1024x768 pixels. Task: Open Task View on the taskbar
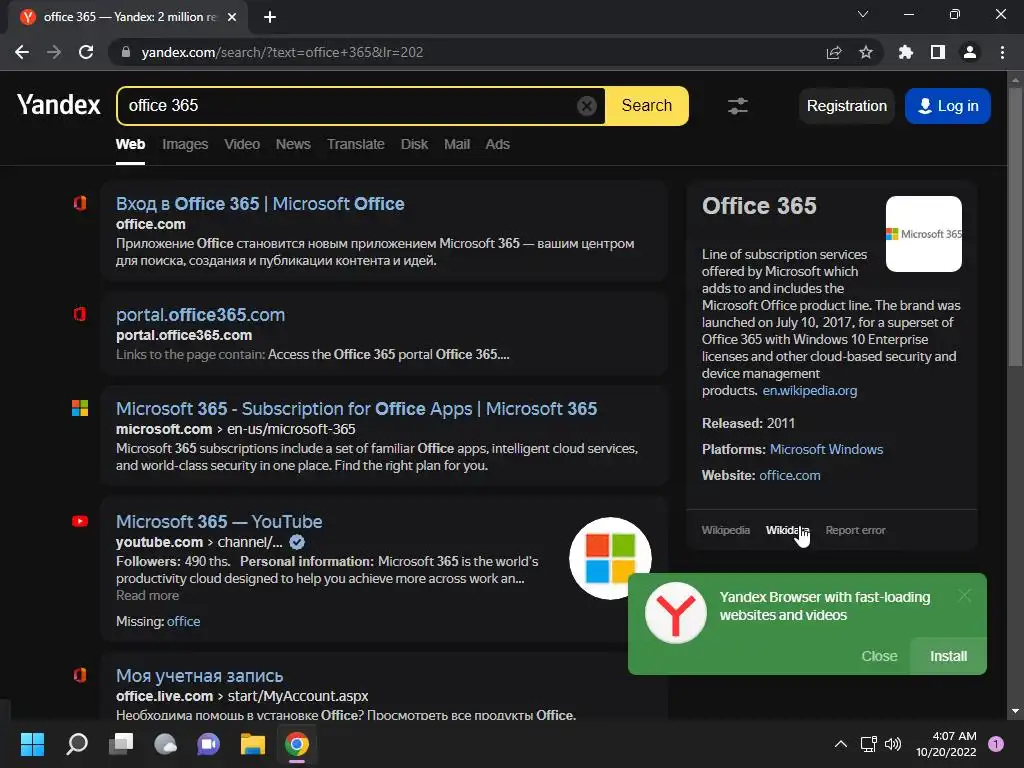click(121, 744)
